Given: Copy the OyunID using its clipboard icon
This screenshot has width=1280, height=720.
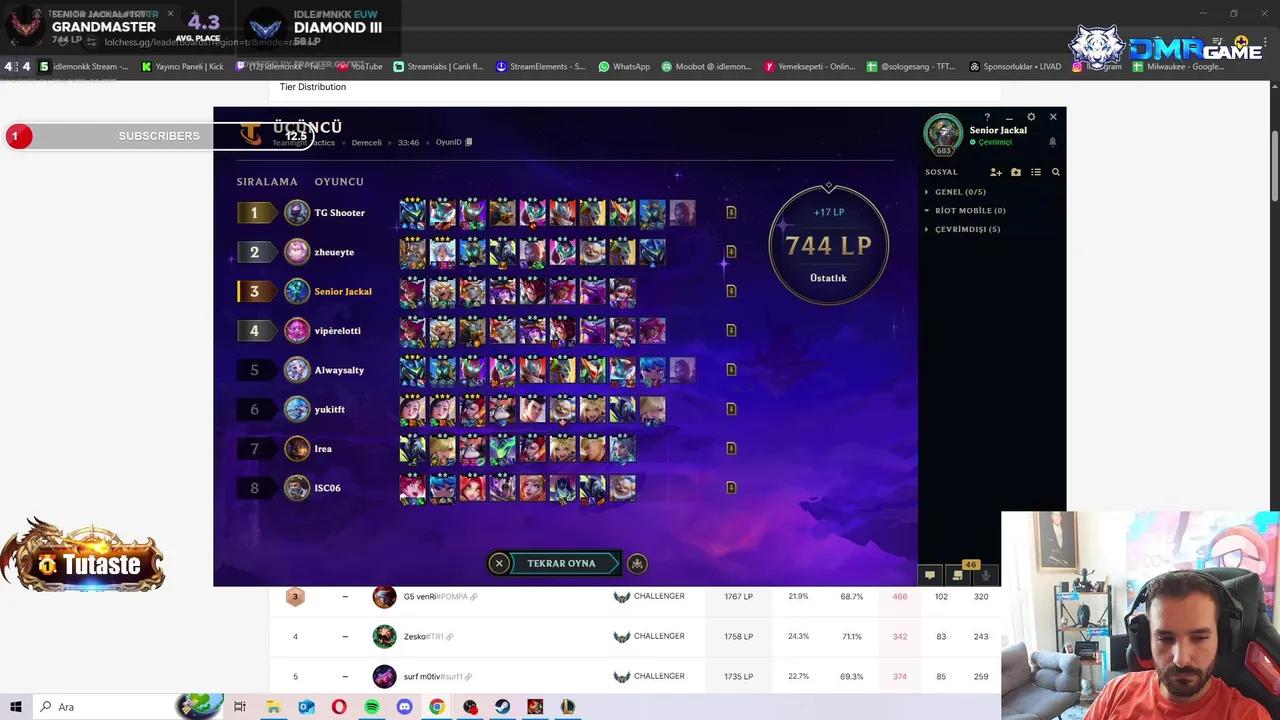Looking at the screenshot, I should point(469,142).
